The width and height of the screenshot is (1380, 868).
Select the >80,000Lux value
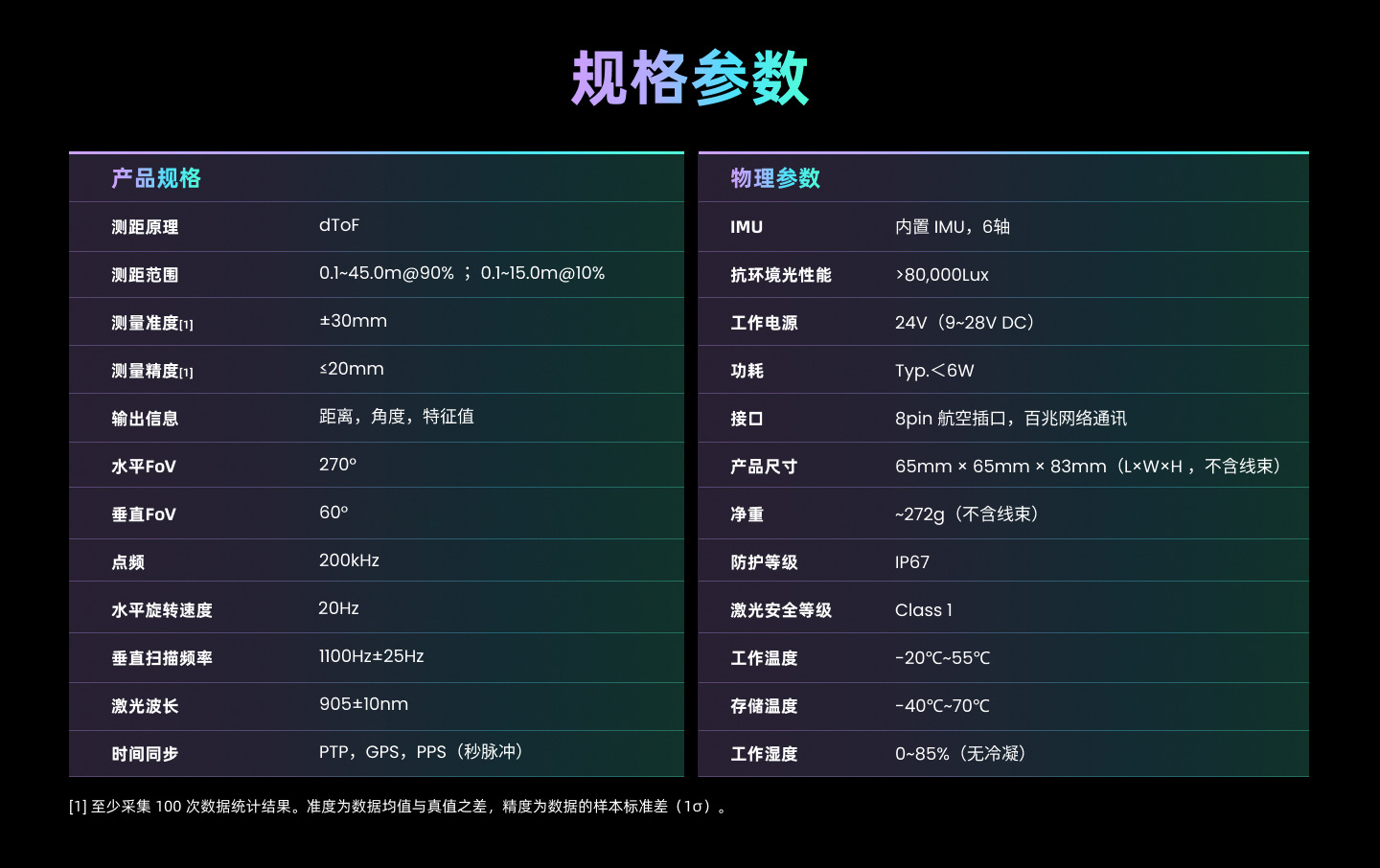coord(942,275)
